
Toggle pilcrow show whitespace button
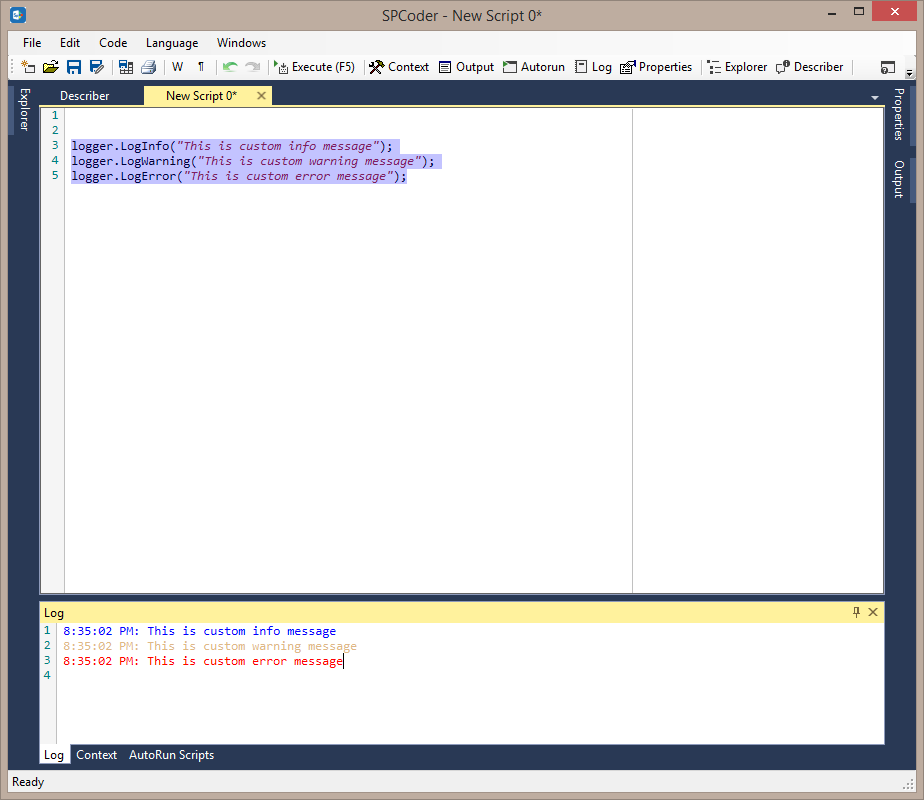(201, 67)
